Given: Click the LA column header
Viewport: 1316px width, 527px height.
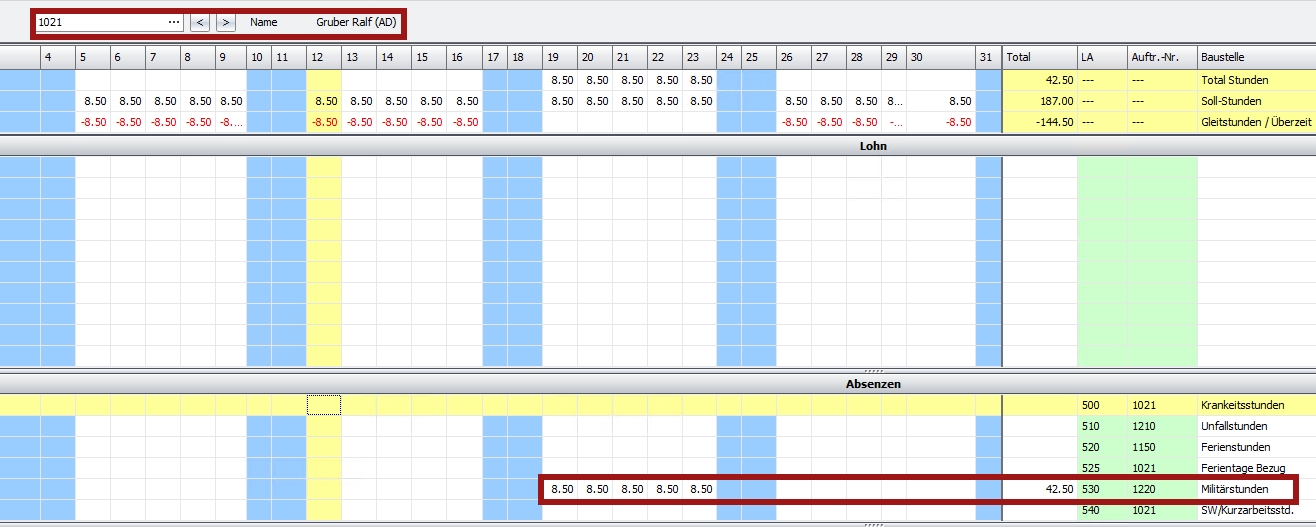Looking at the screenshot, I should click(x=1101, y=58).
